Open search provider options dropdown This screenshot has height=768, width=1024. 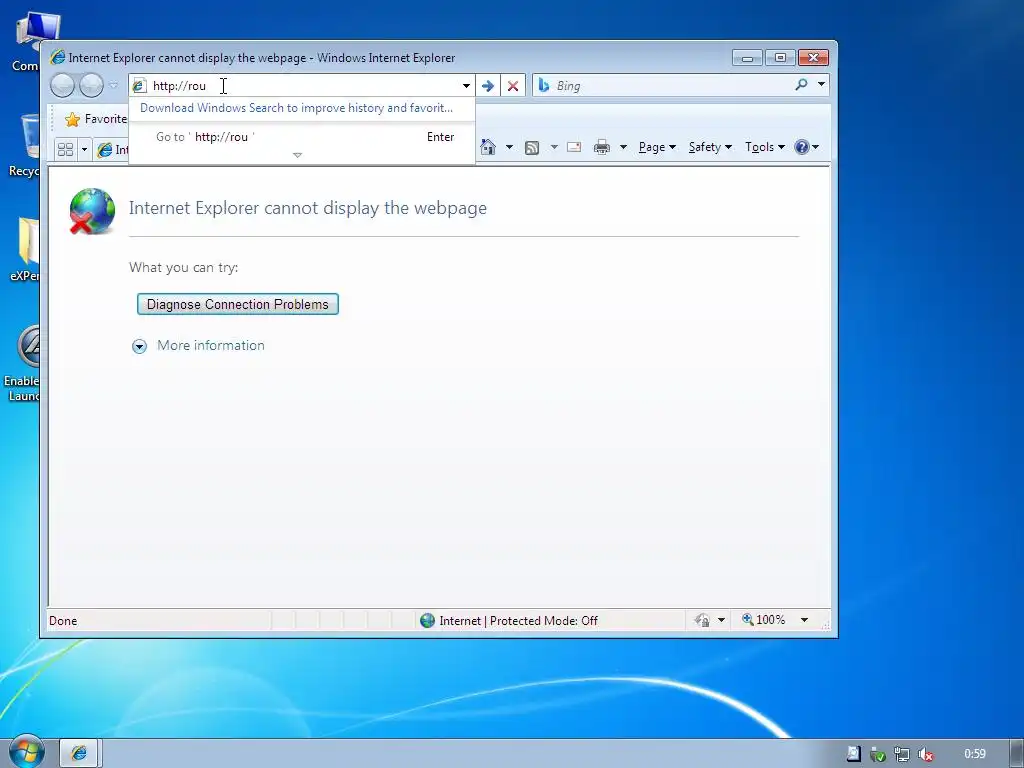pos(822,84)
